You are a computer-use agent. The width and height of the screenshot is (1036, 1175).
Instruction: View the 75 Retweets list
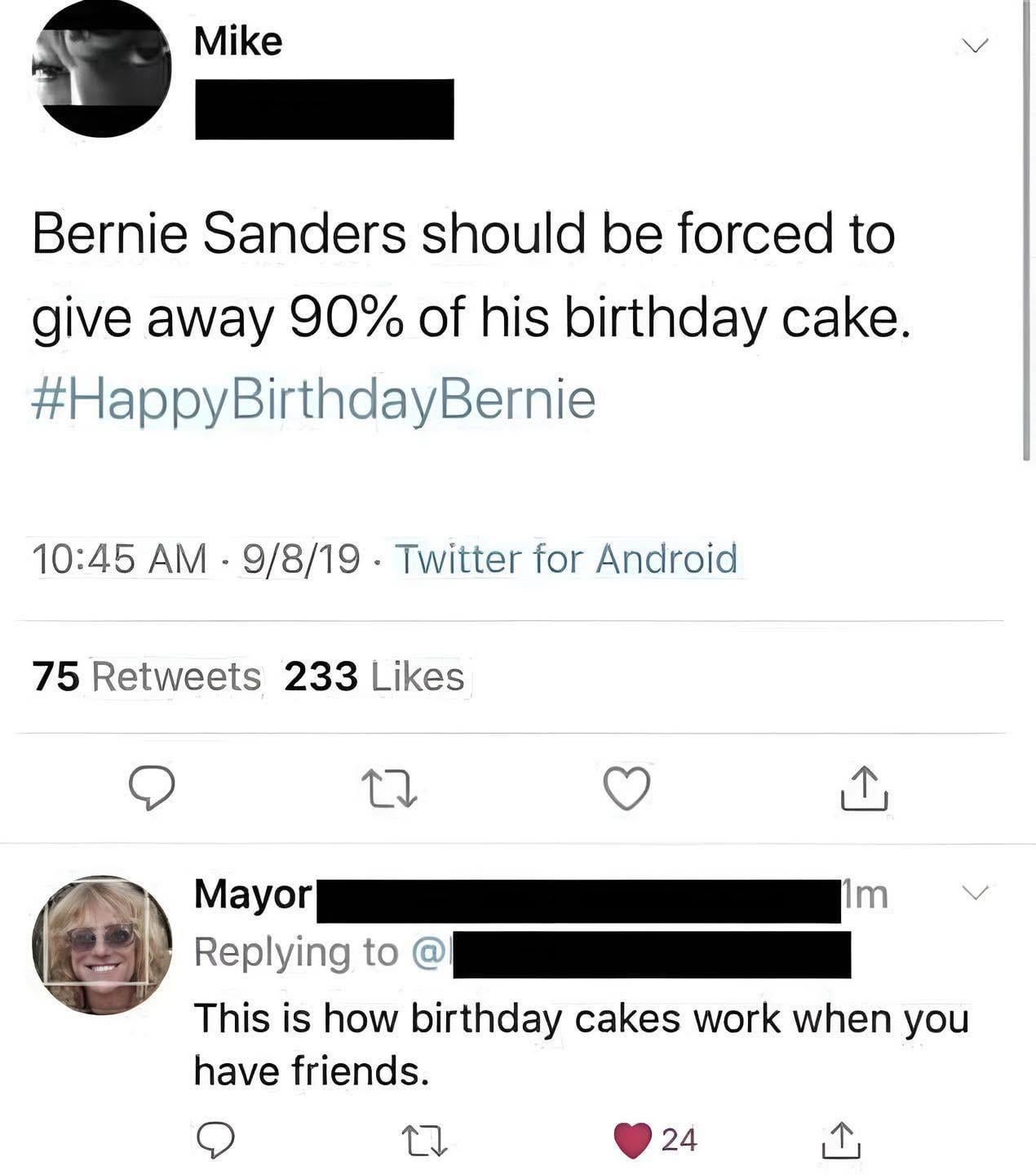coord(147,677)
